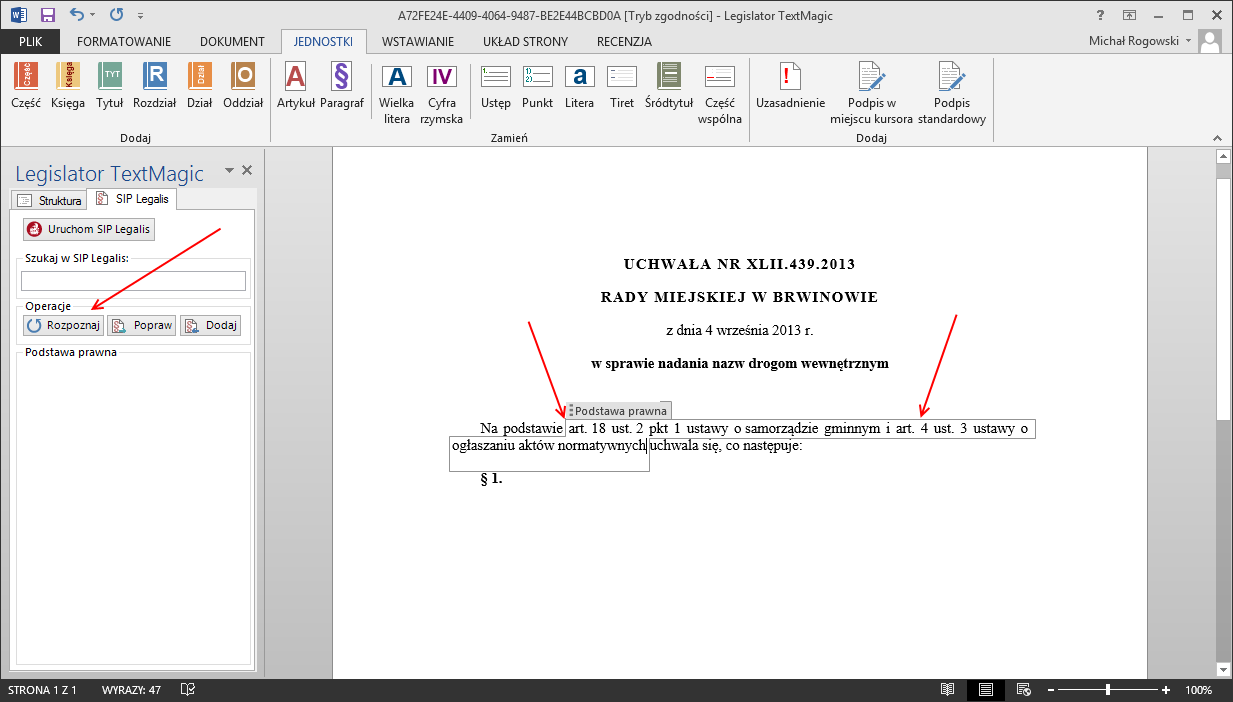
Task: Switch to FORMATOWANIE ribbon tab
Action: (124, 41)
